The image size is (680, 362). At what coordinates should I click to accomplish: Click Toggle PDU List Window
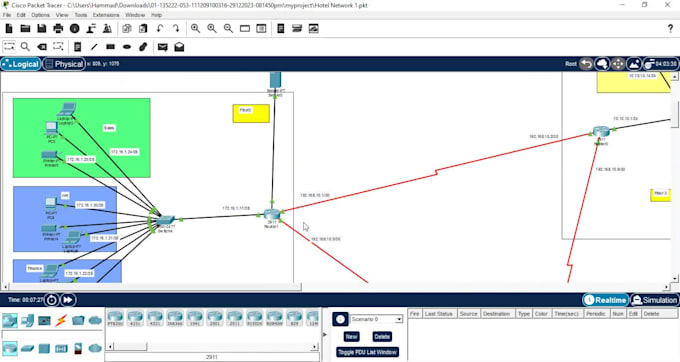point(367,352)
